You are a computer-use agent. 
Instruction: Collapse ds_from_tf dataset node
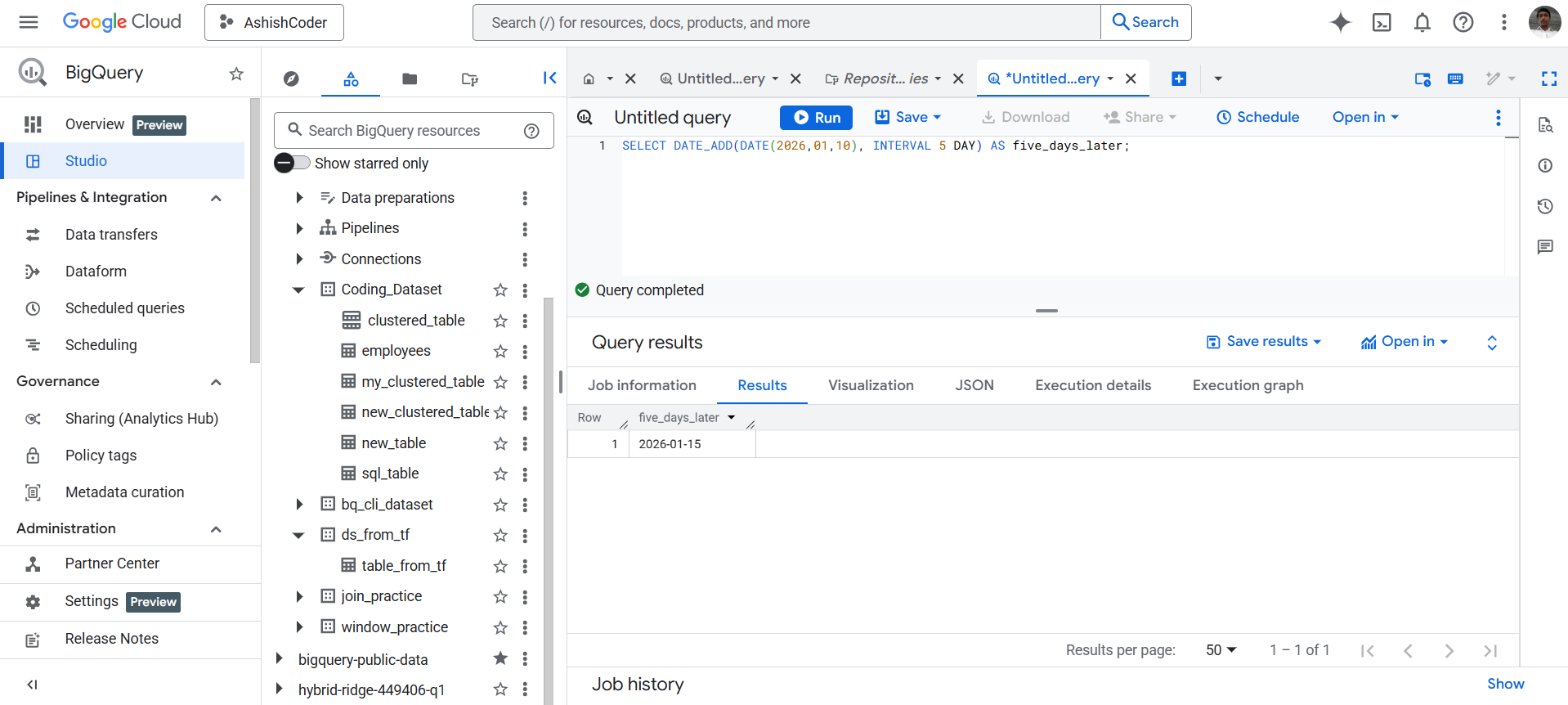click(298, 535)
